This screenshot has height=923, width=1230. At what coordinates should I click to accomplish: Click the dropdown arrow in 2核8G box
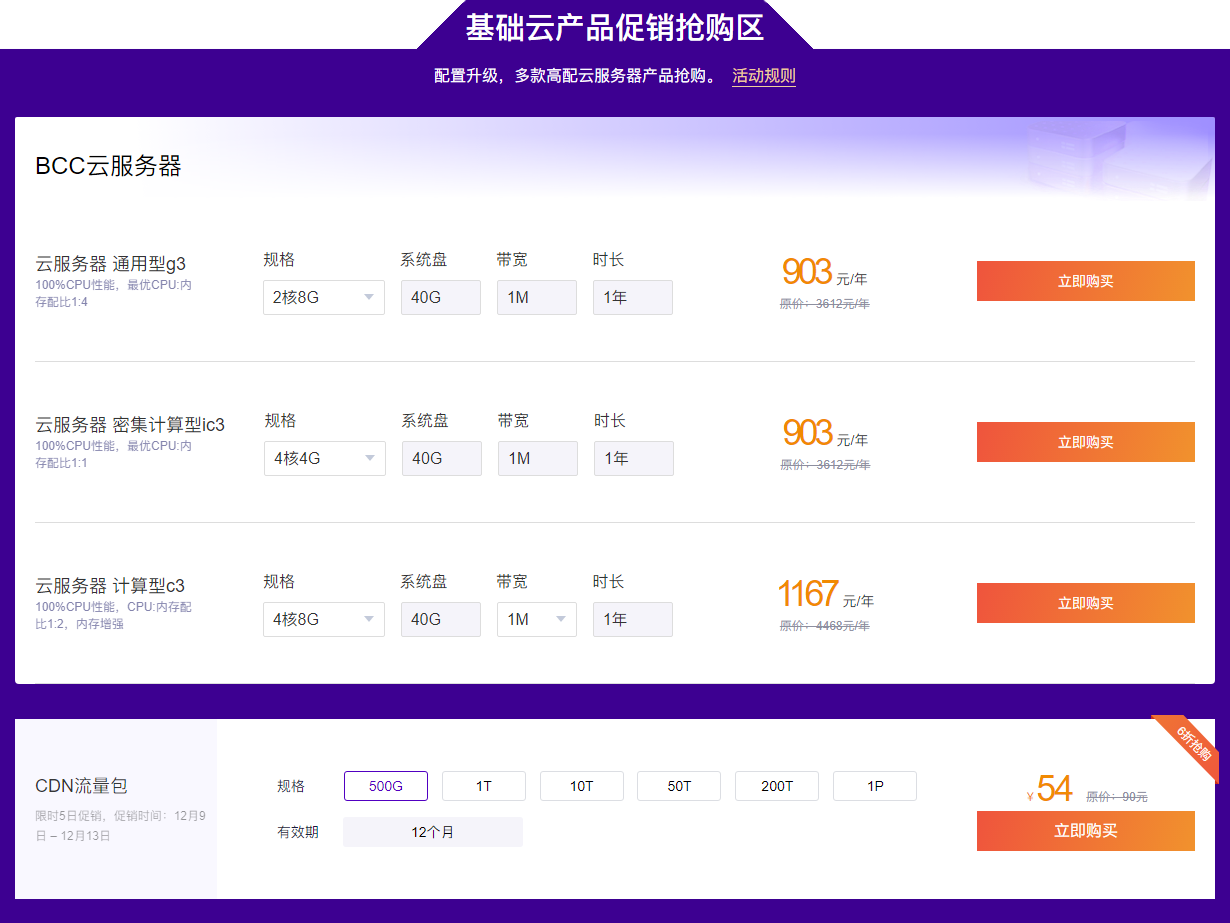pos(369,297)
